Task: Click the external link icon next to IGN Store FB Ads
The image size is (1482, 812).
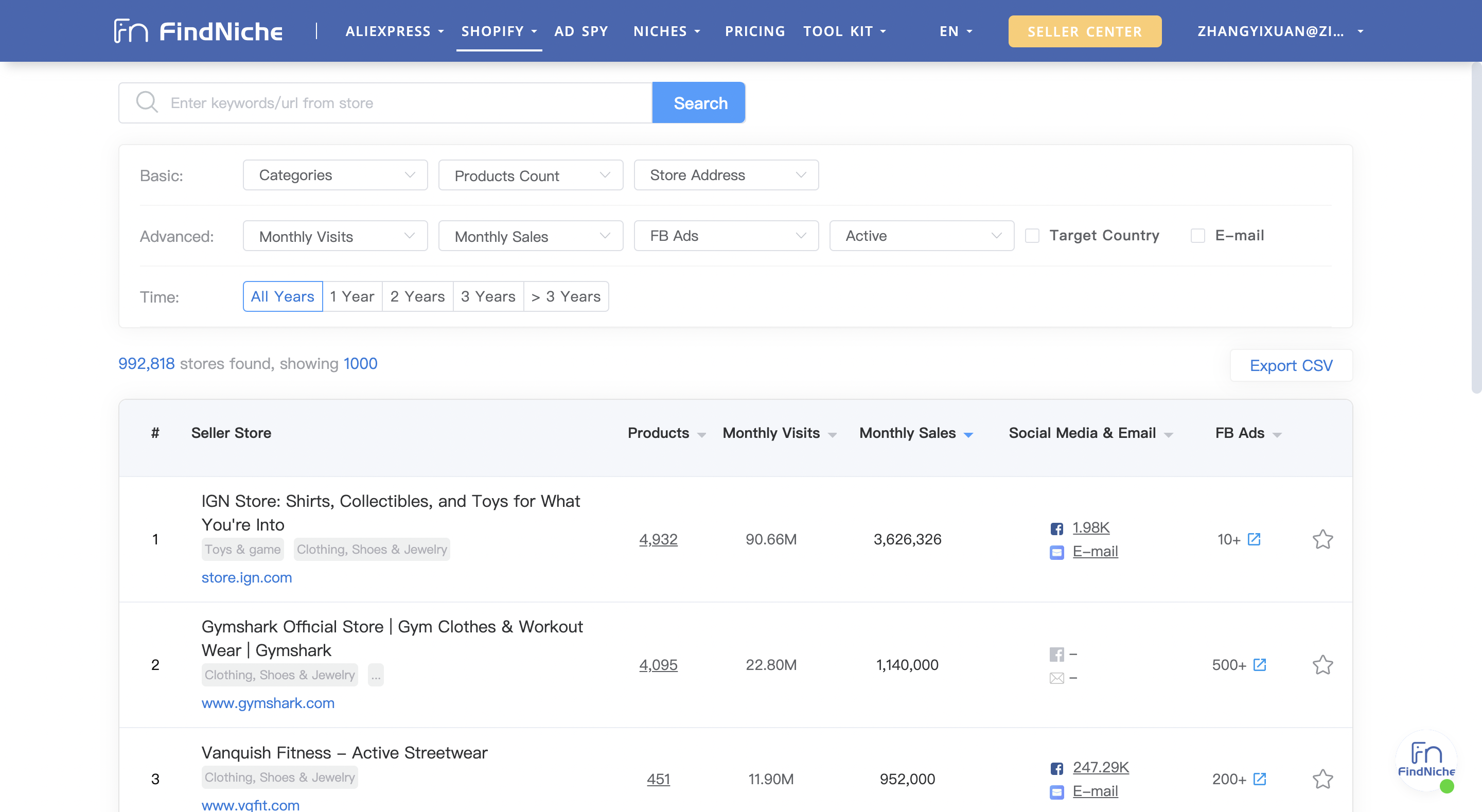Action: (1255, 539)
